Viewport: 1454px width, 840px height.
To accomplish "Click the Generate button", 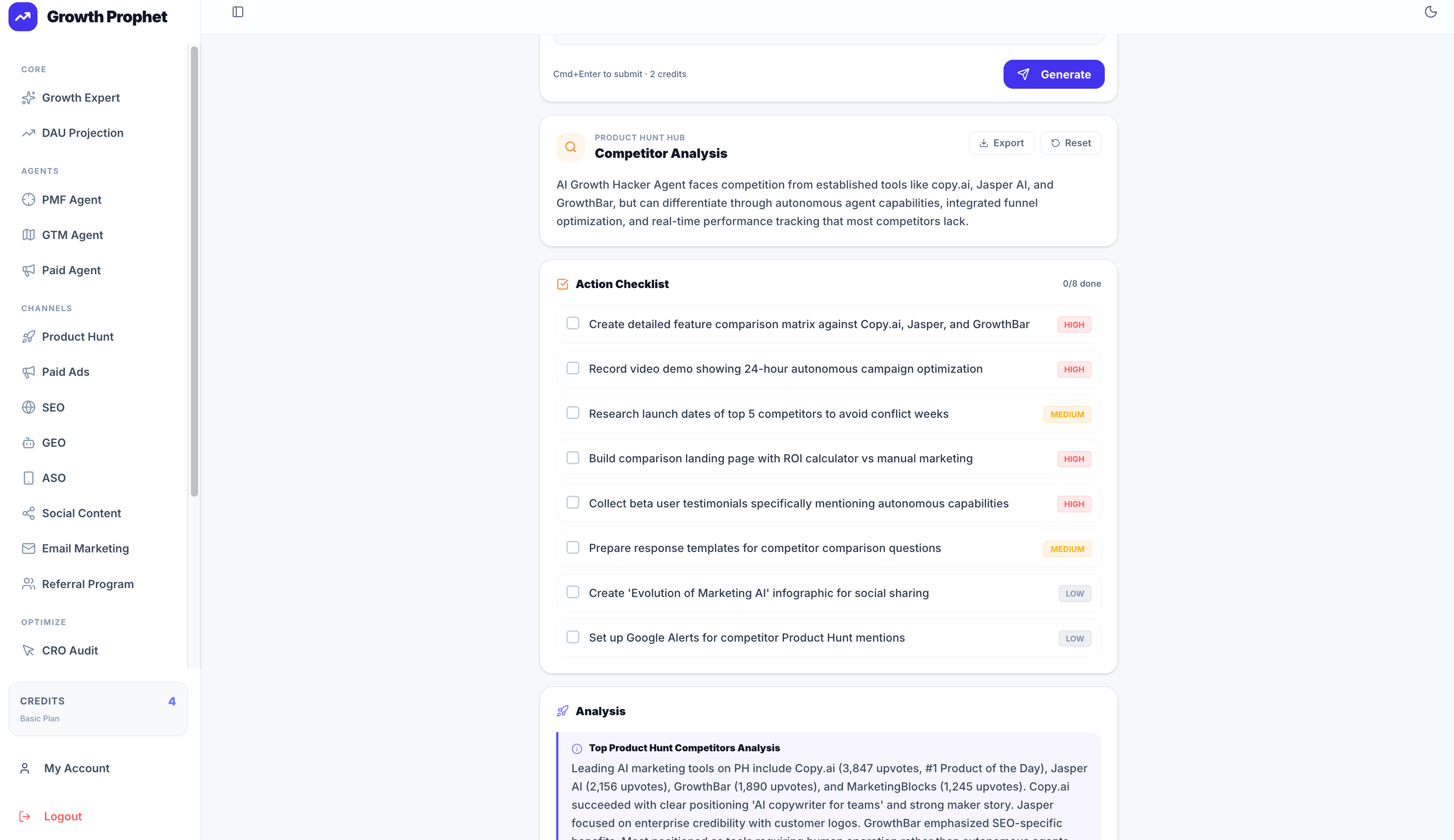I will click(1053, 74).
